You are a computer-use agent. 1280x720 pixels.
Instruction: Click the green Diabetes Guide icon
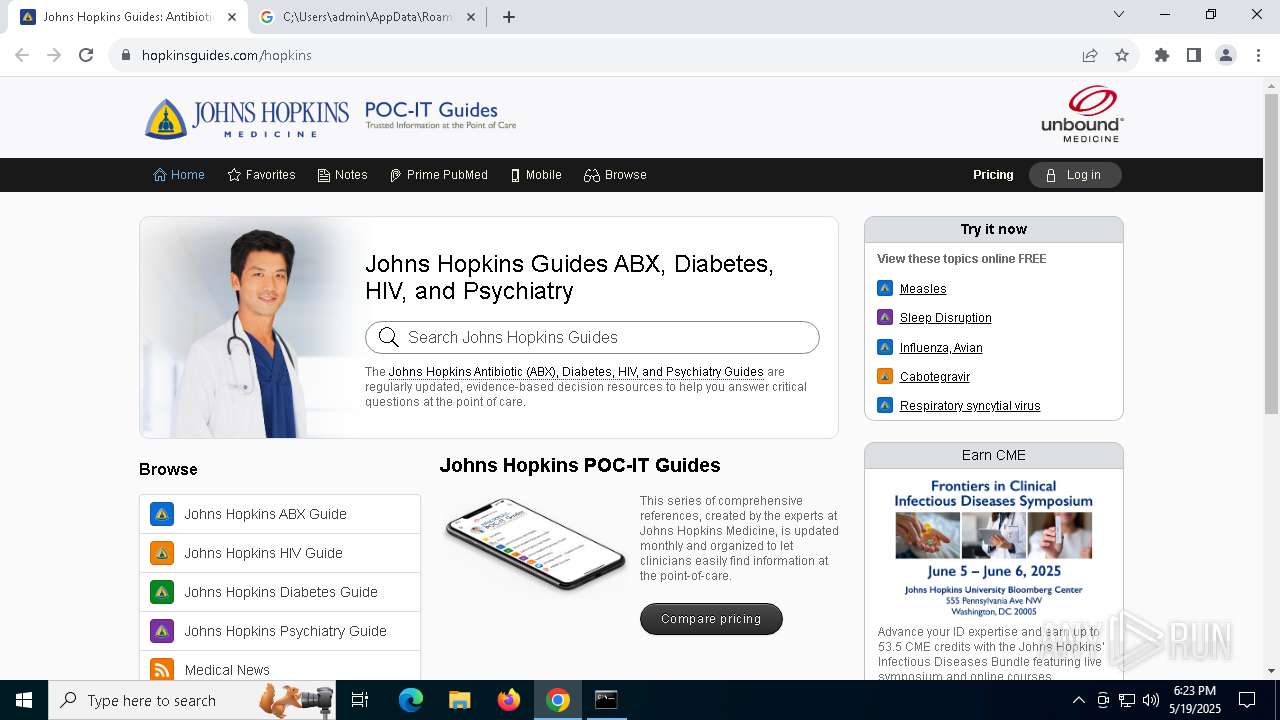[162, 592]
